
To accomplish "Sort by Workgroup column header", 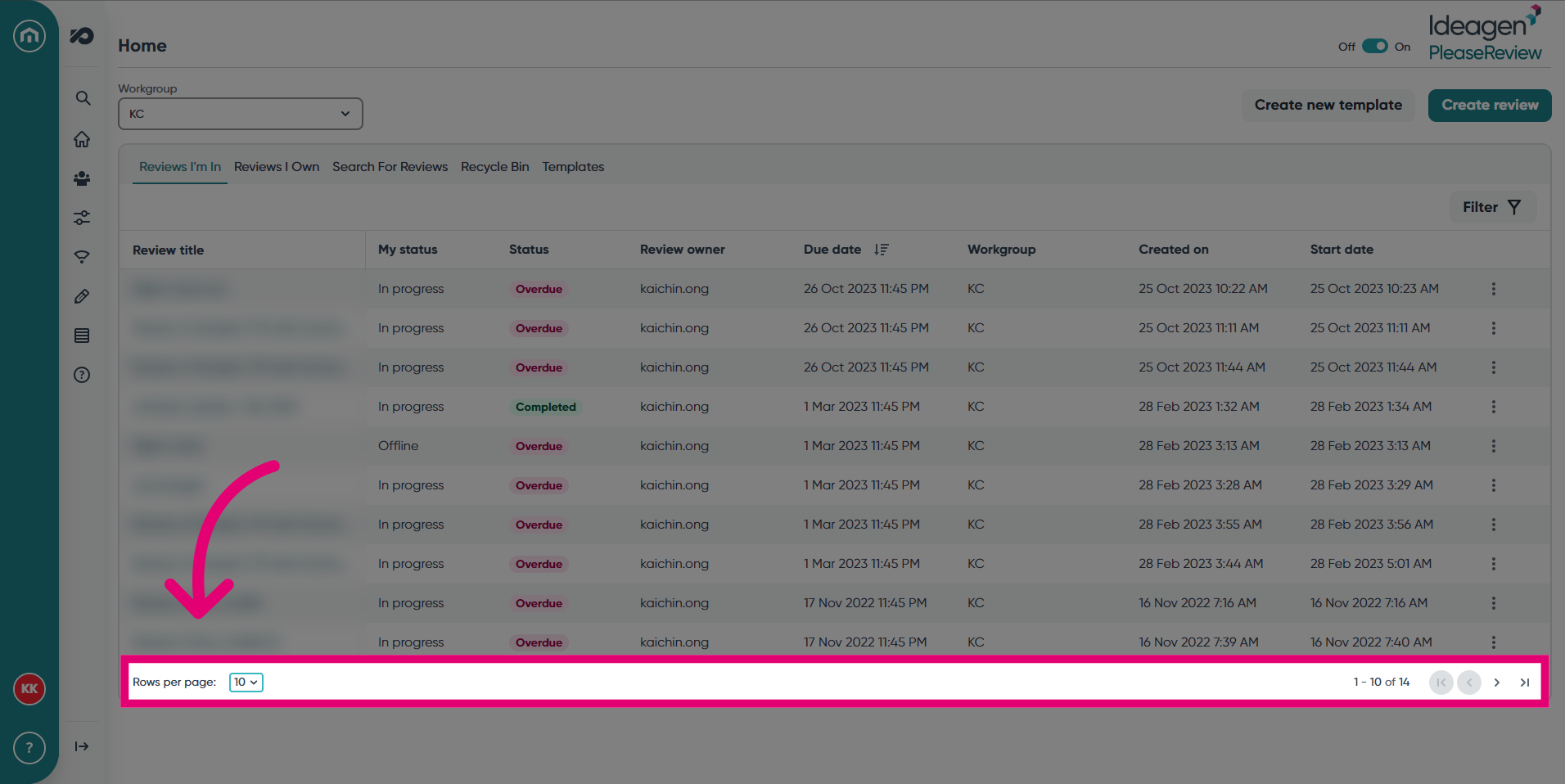I will click(1002, 250).
